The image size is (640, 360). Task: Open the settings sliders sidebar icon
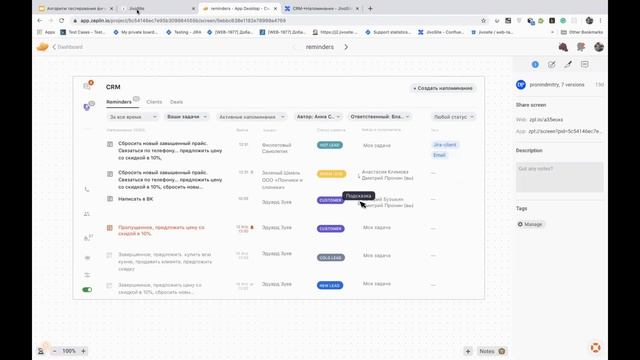point(87,275)
